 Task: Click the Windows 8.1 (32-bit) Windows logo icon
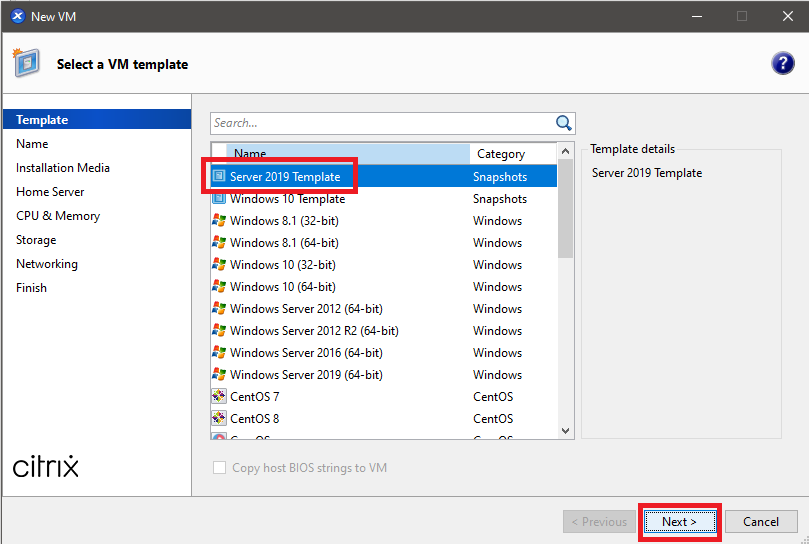219,221
